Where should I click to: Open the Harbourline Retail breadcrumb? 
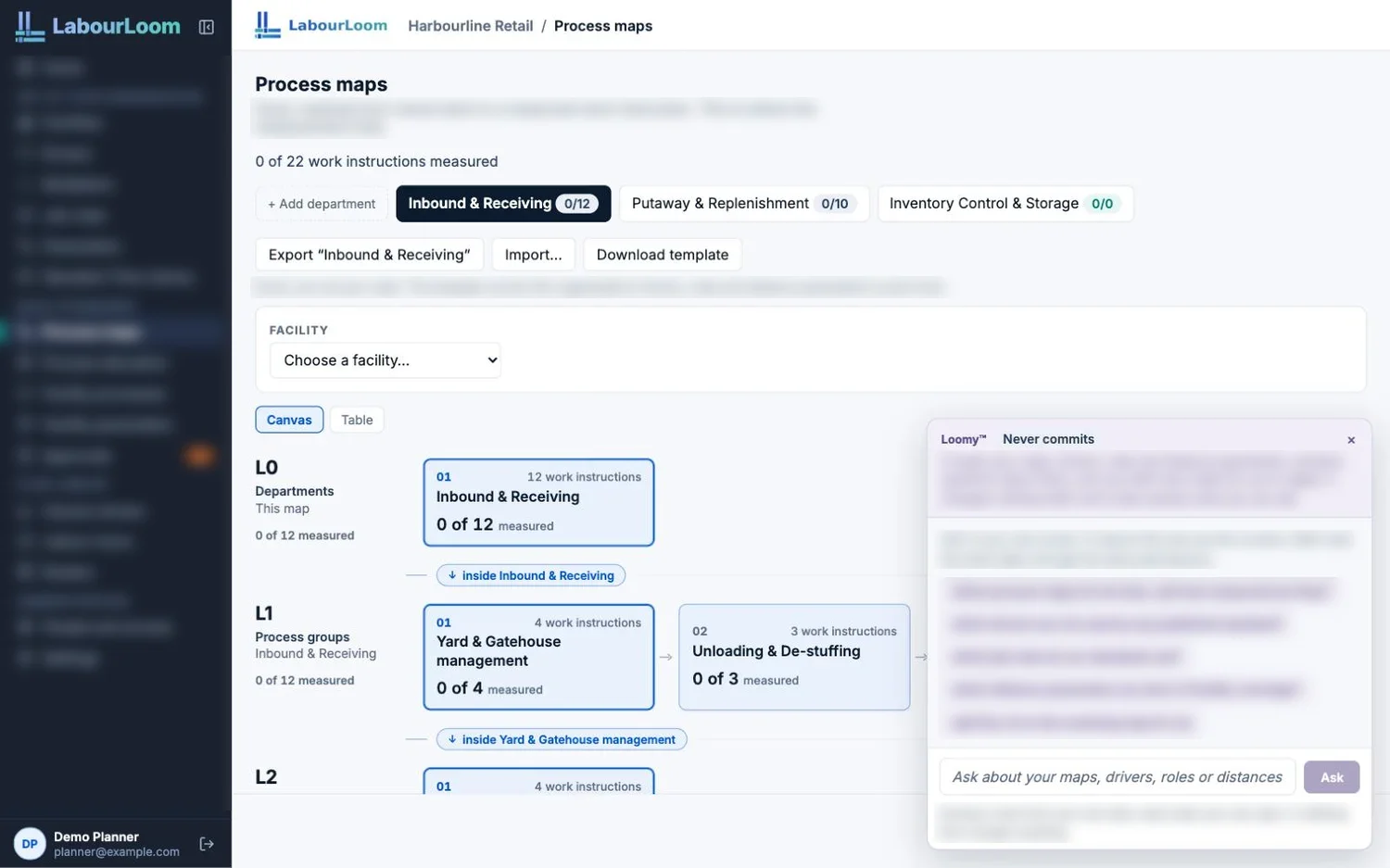471,26
